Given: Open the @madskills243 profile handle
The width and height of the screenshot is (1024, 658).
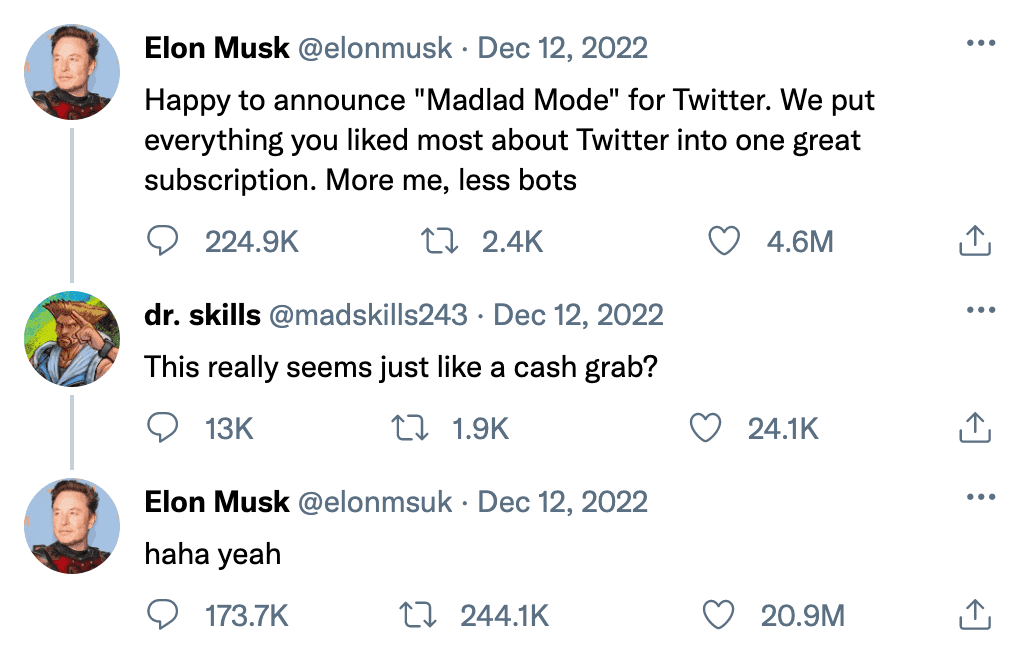Looking at the screenshot, I should (369, 315).
